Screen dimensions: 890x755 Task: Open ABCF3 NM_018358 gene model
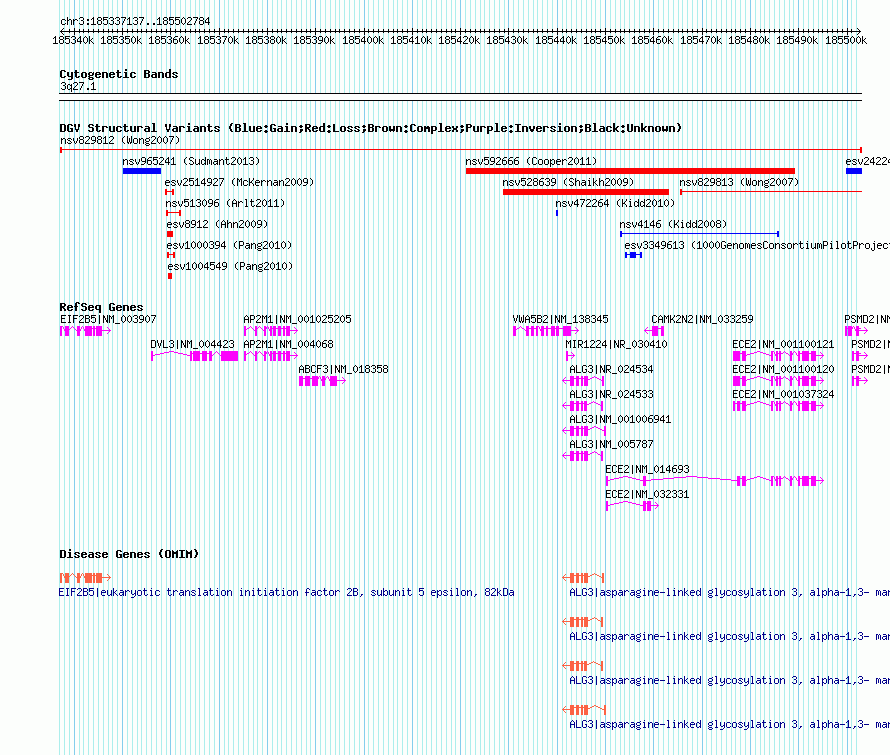(322, 381)
